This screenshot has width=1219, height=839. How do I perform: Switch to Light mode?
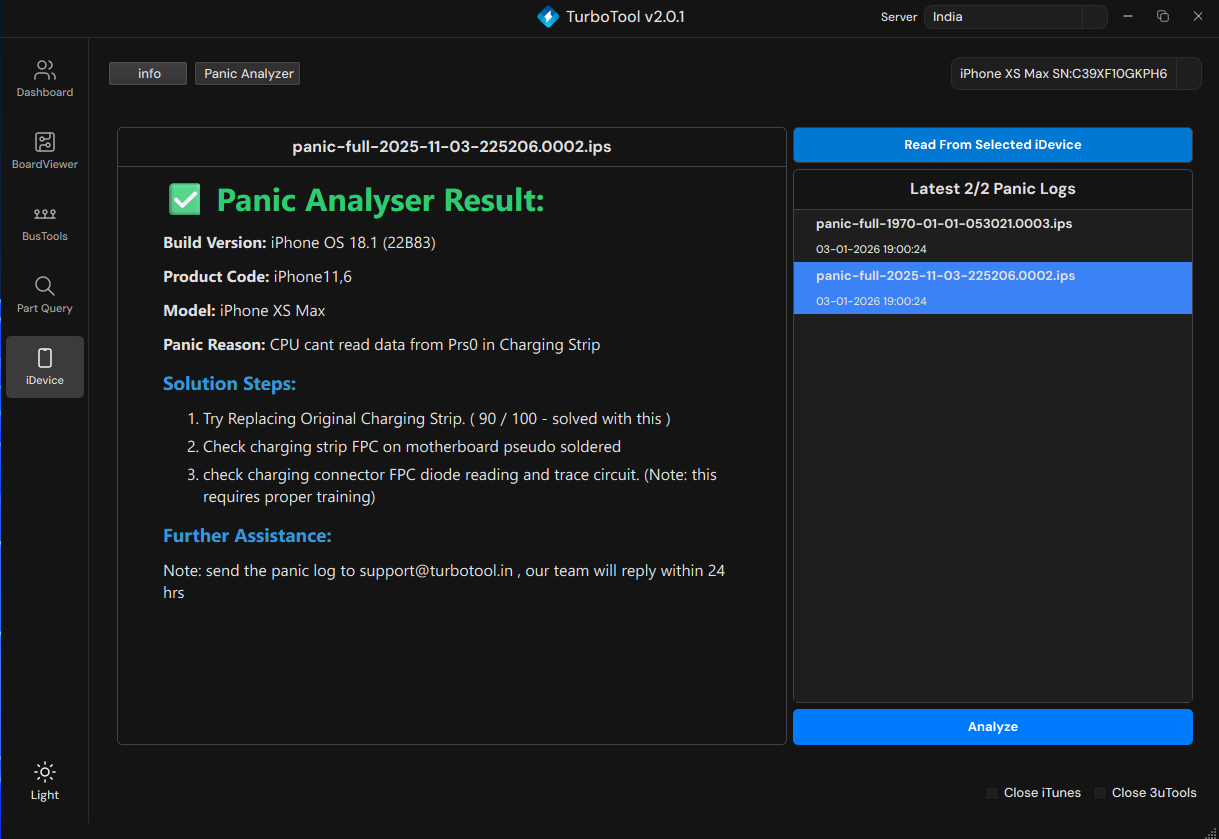[44, 780]
